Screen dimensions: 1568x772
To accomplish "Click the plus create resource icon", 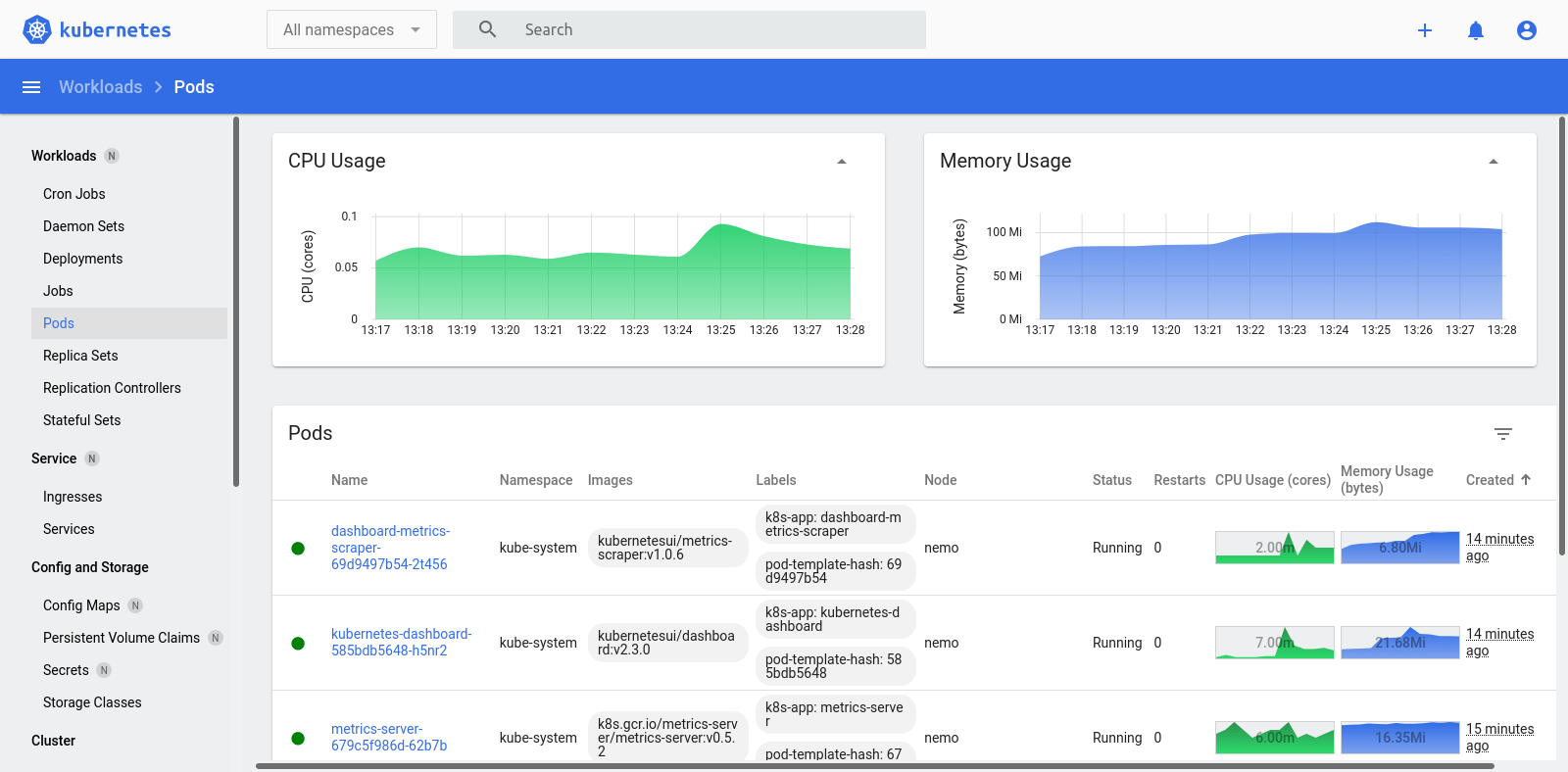I will (1425, 30).
